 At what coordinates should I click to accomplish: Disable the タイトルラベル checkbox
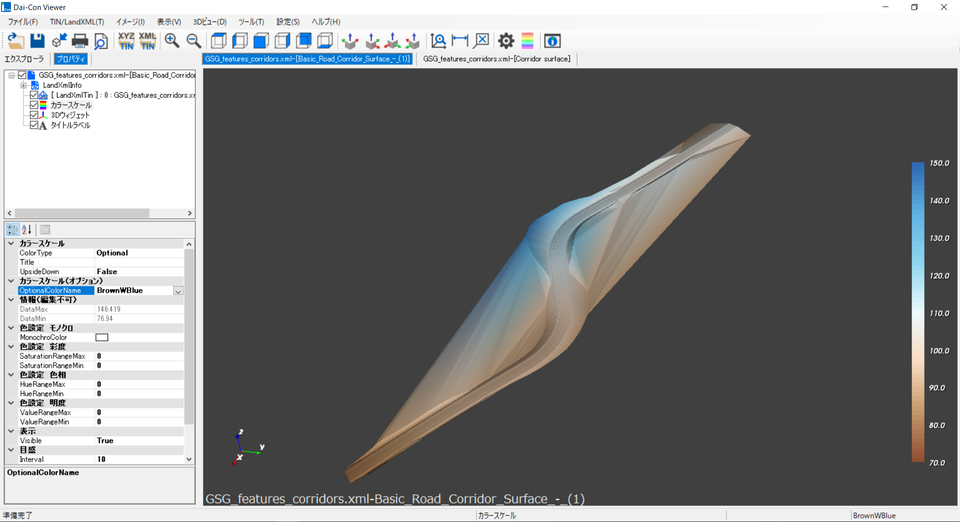click(x=35, y=125)
